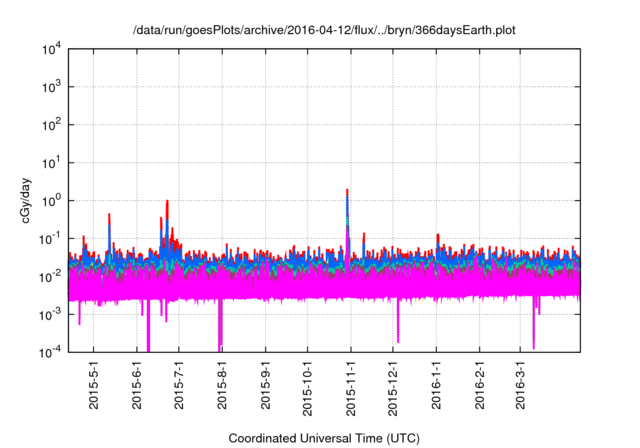Click the Coordinated Universal Time (UTC) axis label
Image resolution: width=640 pixels, height=448 pixels.
[323, 438]
